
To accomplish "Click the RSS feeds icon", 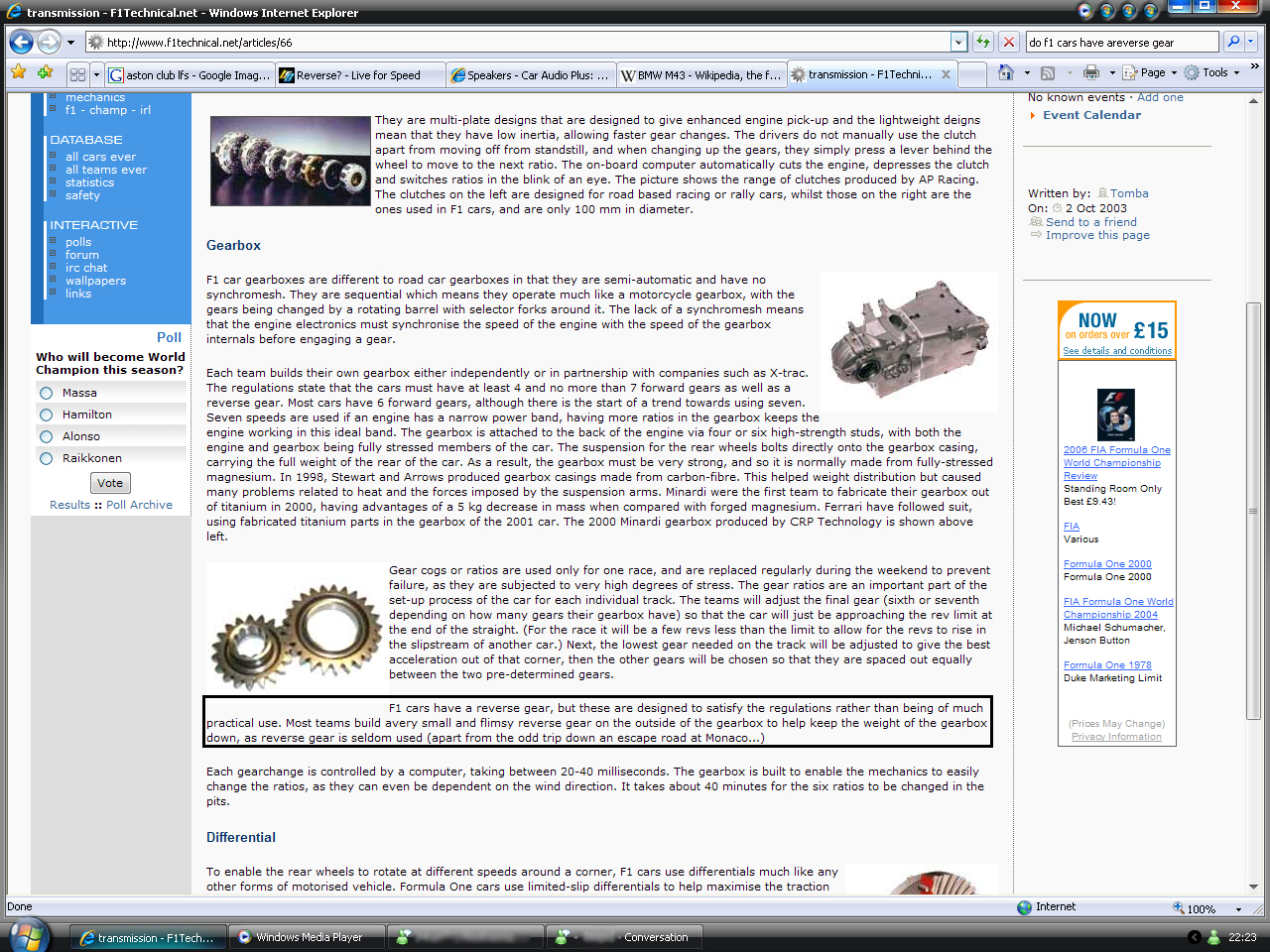I will [x=1048, y=72].
